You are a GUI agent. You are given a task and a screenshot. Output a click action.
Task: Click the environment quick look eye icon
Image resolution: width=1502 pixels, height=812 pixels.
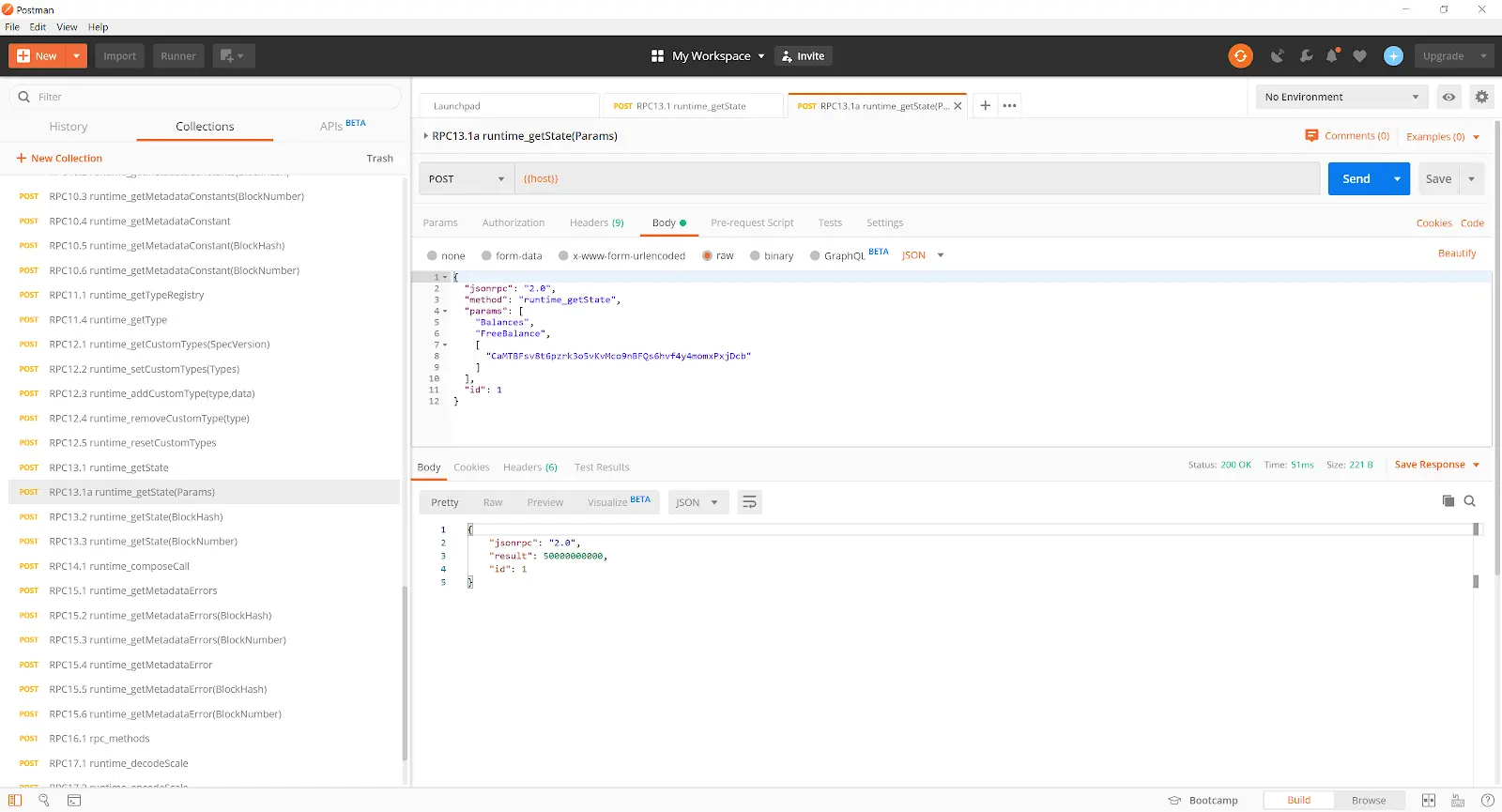click(x=1449, y=97)
